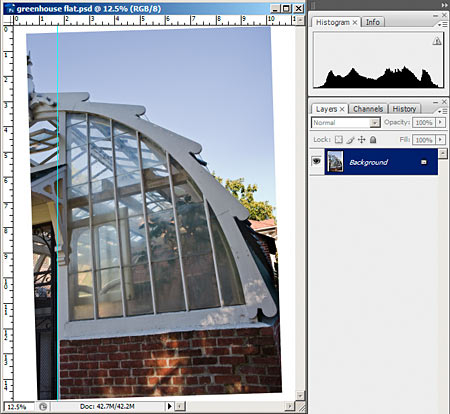Viewport: 450px width, 414px height.
Task: Click the histogram cached data warning icon
Action: [x=437, y=41]
